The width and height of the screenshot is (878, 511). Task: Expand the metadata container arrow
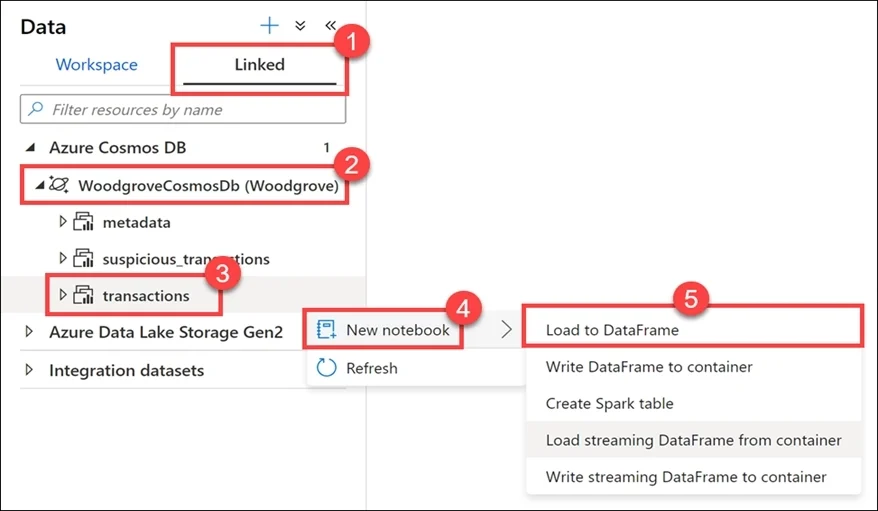[x=63, y=222]
